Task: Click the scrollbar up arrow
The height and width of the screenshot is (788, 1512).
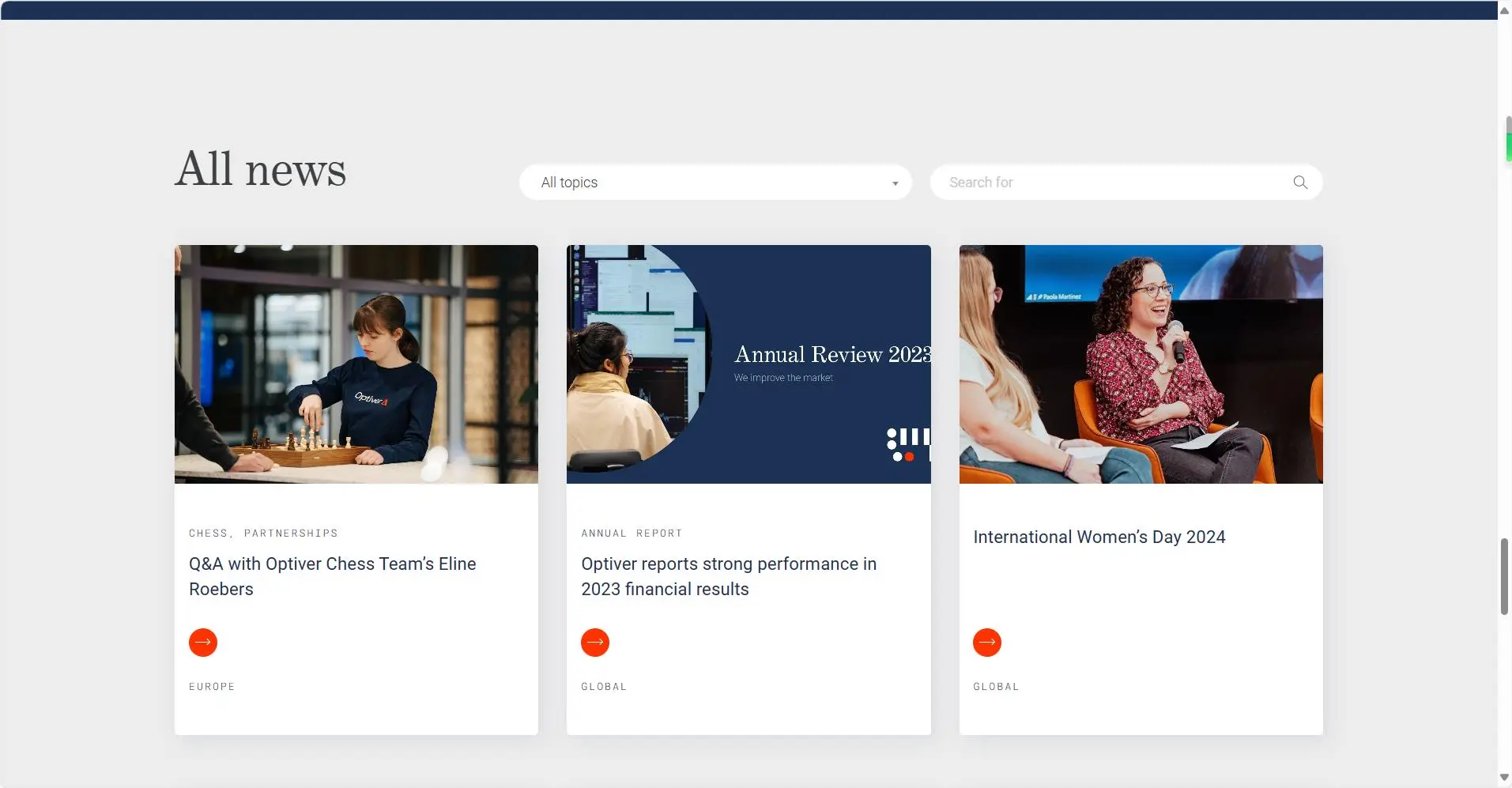Action: (x=1504, y=10)
